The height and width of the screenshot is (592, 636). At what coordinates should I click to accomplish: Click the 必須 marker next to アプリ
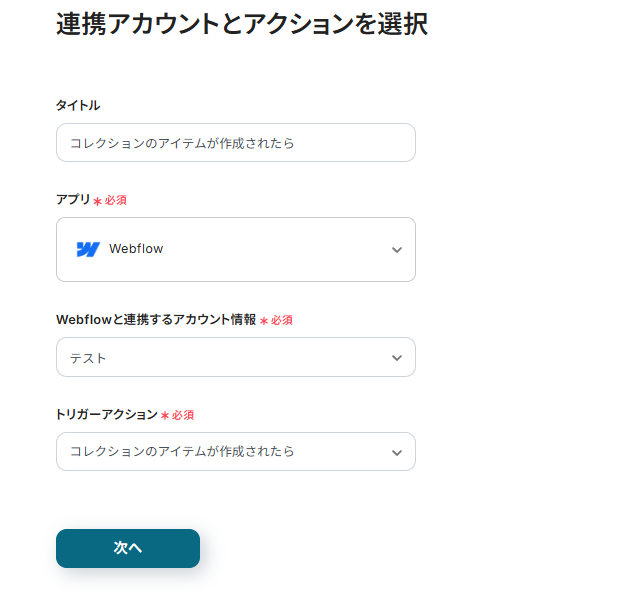(116, 200)
